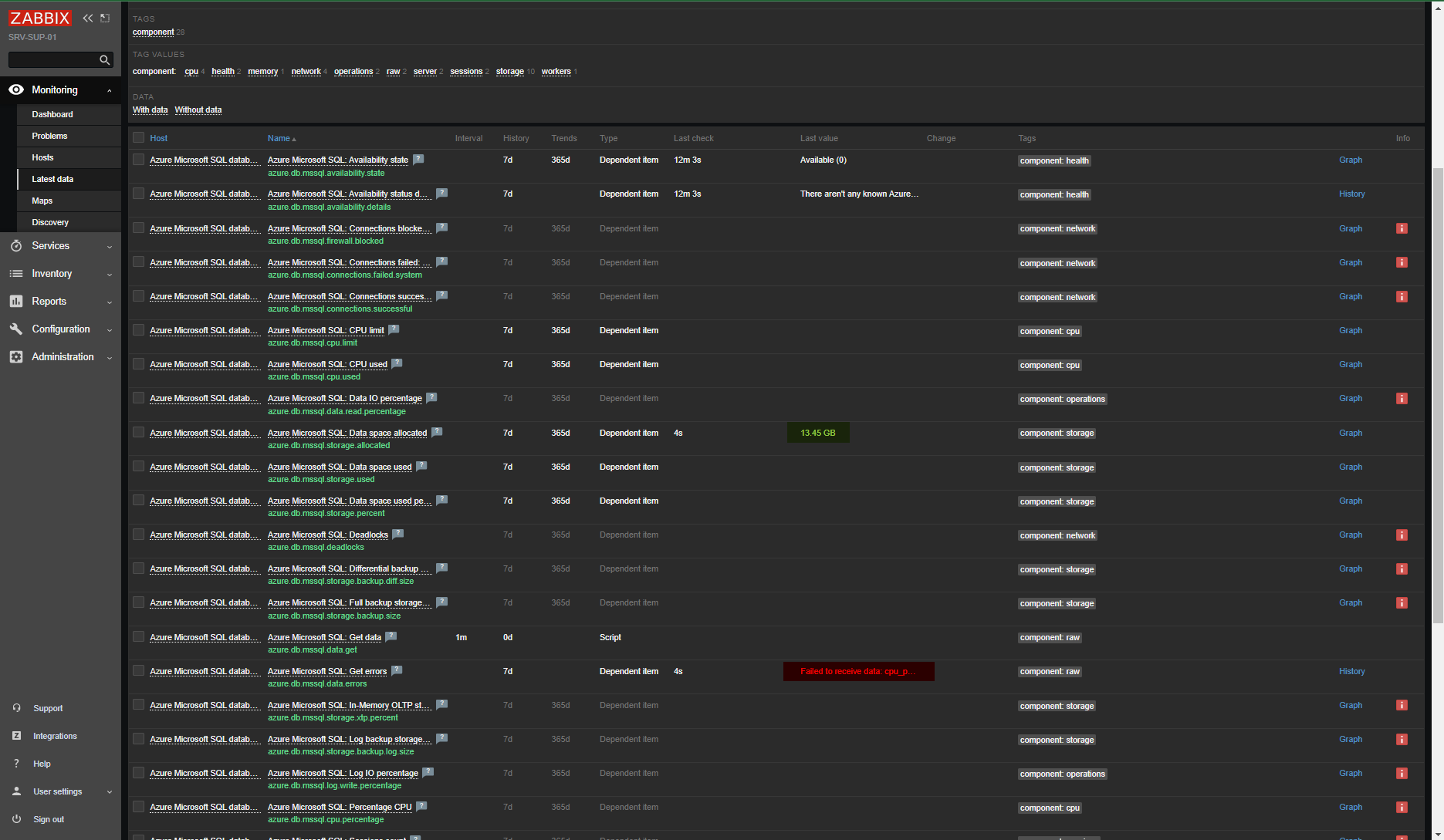This screenshot has width=1444, height=840.
Task: Check the Get data row checkbox
Action: [x=138, y=637]
